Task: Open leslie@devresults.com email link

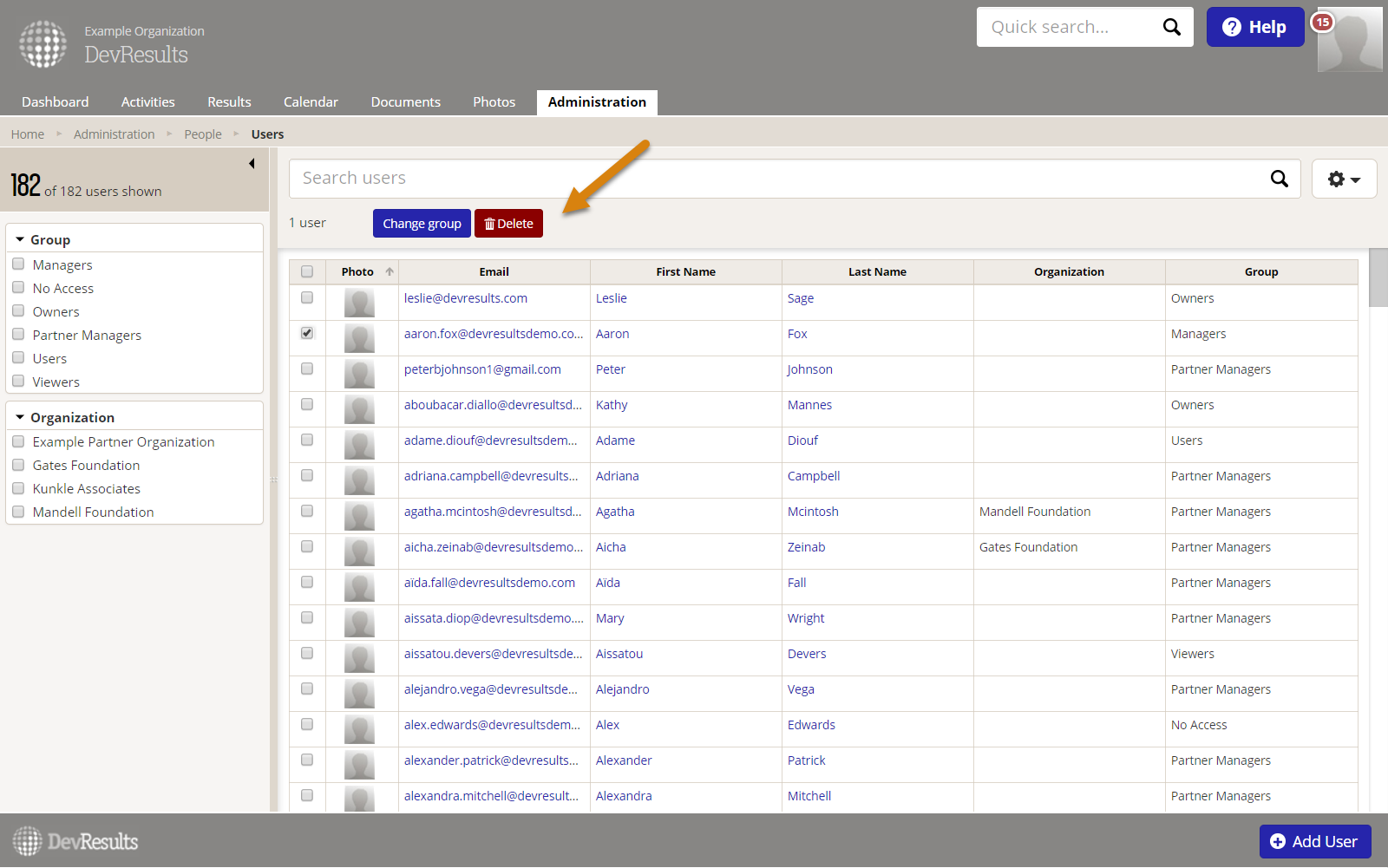Action: coord(466,298)
